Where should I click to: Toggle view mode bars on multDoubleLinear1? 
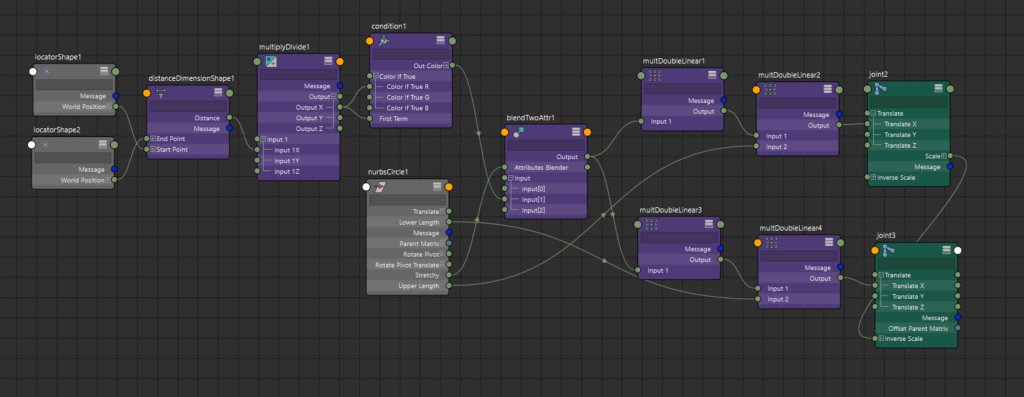712,76
